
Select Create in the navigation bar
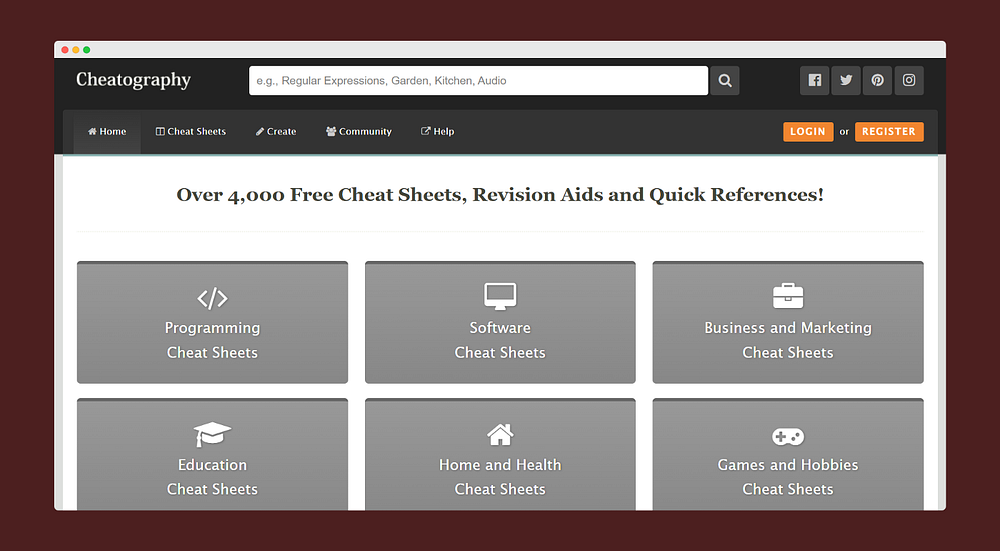pyautogui.click(x=276, y=132)
